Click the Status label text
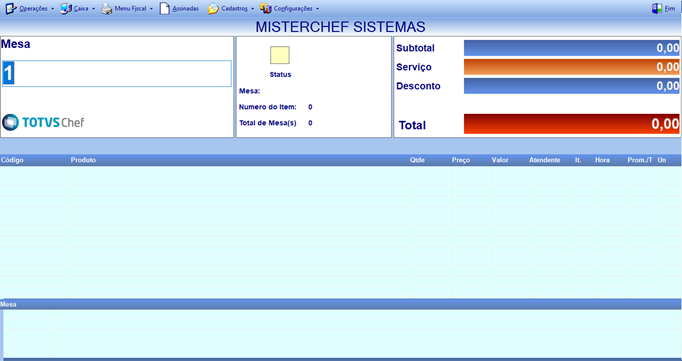Image resolution: width=682 pixels, height=361 pixels. point(281,75)
